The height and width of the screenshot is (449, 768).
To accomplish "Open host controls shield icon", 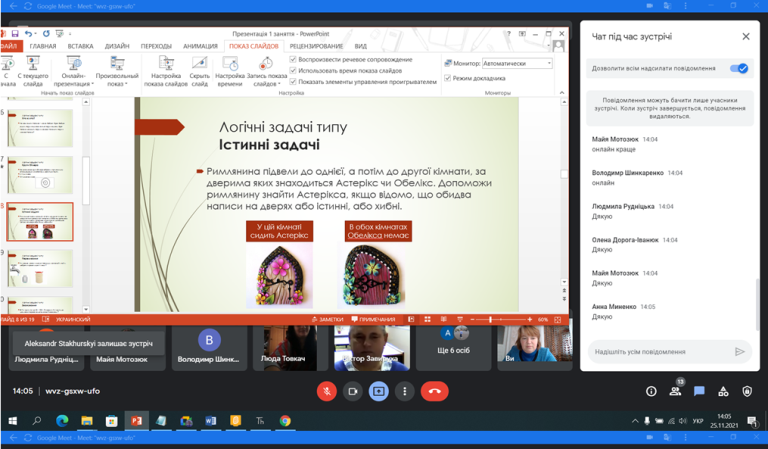I will [x=747, y=391].
